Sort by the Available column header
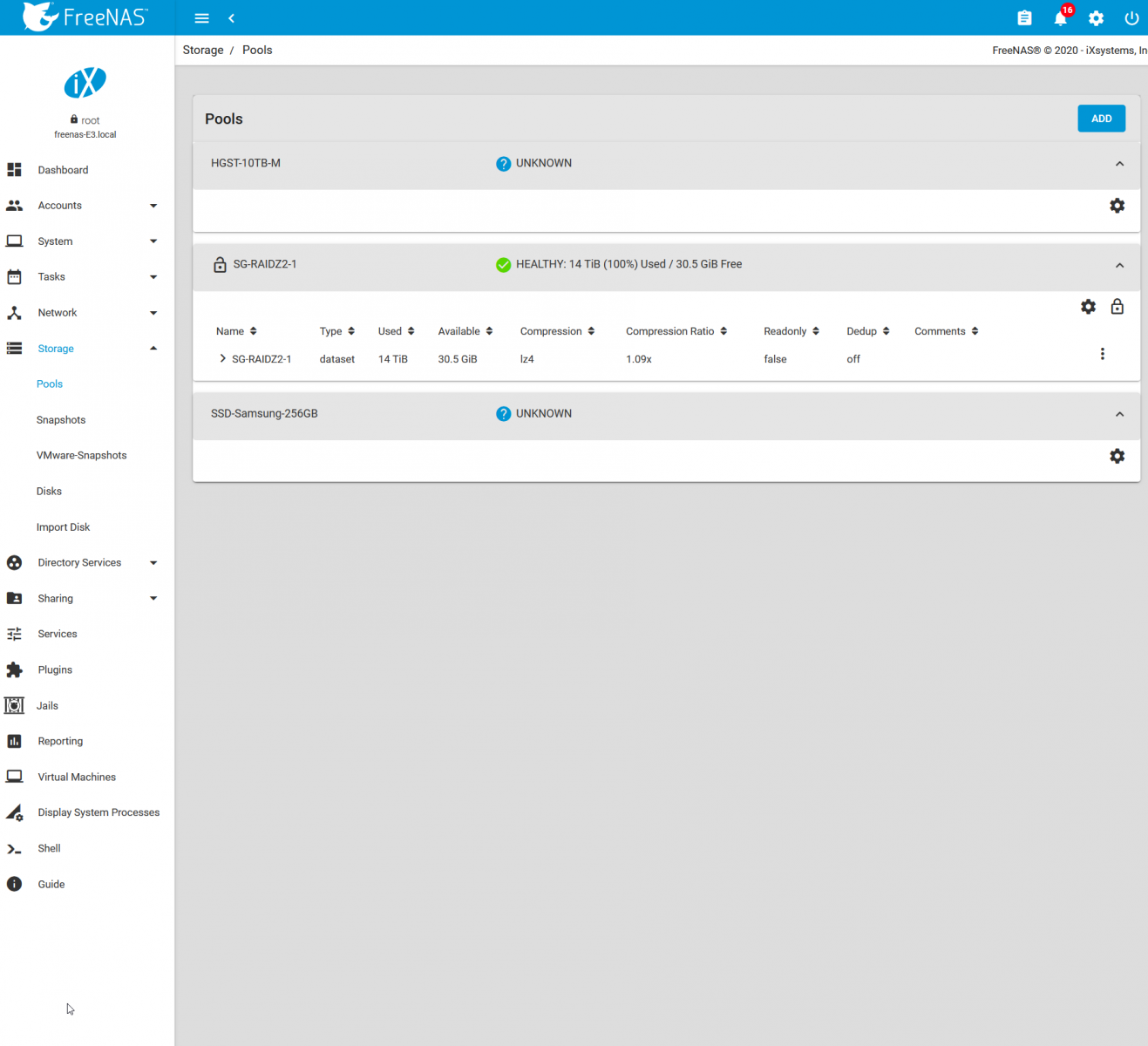The image size is (1148, 1046). coord(465,331)
